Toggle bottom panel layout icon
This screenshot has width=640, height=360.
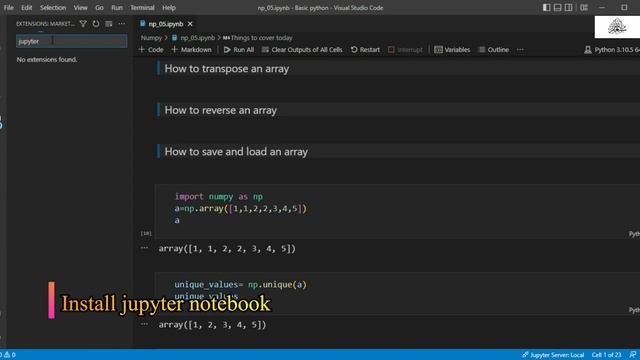point(558,8)
